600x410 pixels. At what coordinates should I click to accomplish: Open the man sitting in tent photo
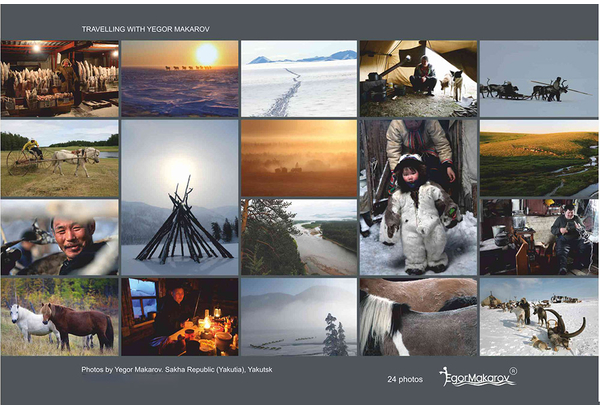click(x=418, y=78)
